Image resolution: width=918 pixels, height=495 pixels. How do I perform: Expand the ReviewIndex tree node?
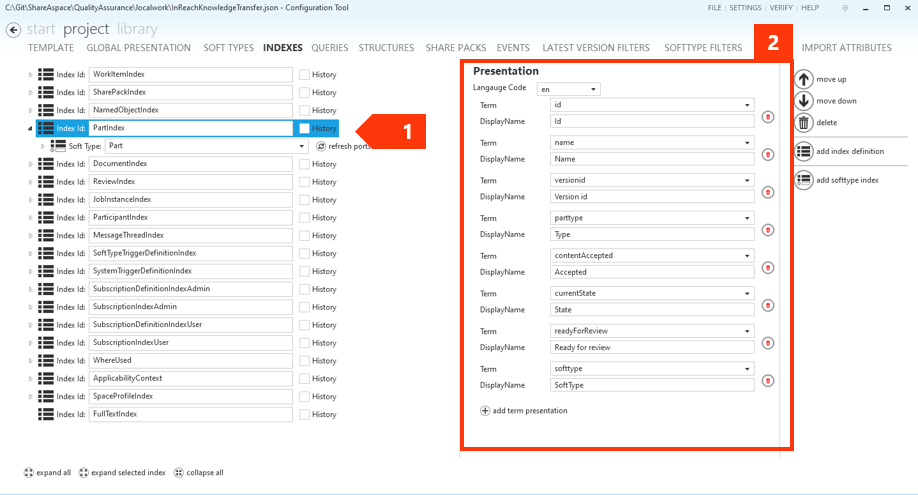click(x=29, y=182)
